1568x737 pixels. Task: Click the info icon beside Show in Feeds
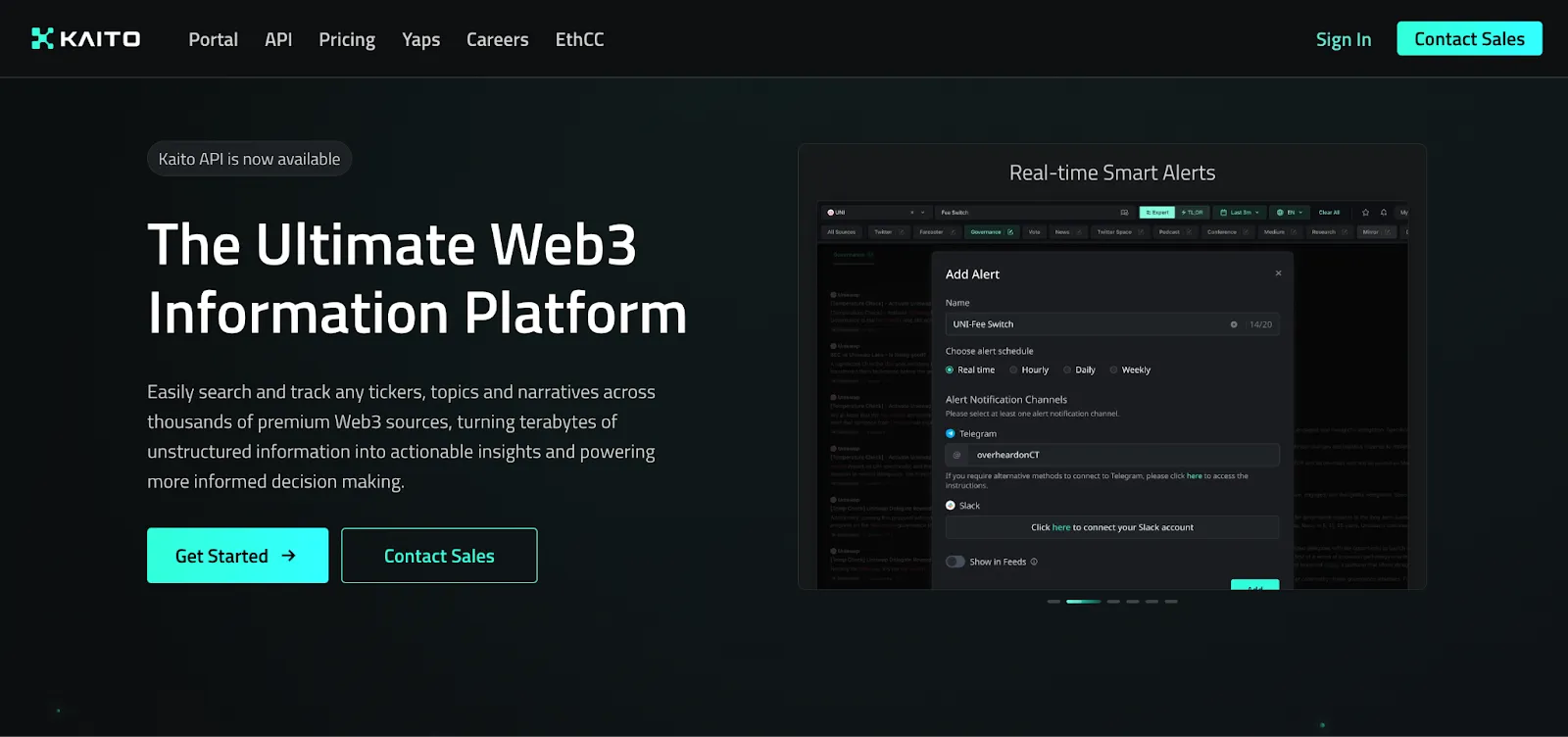pyautogui.click(x=1034, y=562)
